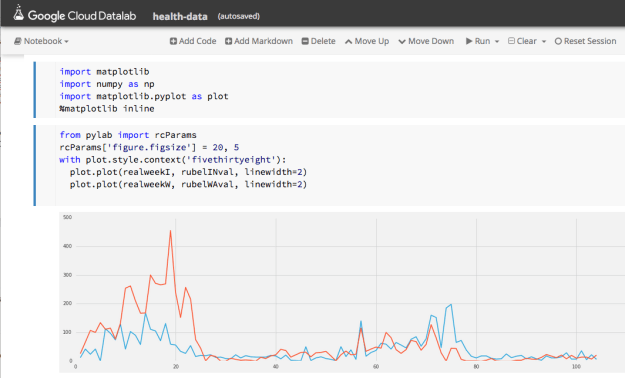Click the 'import matplotlib.pyplot as plot' line
Screen dimensions: 625x378
[x=144, y=96]
